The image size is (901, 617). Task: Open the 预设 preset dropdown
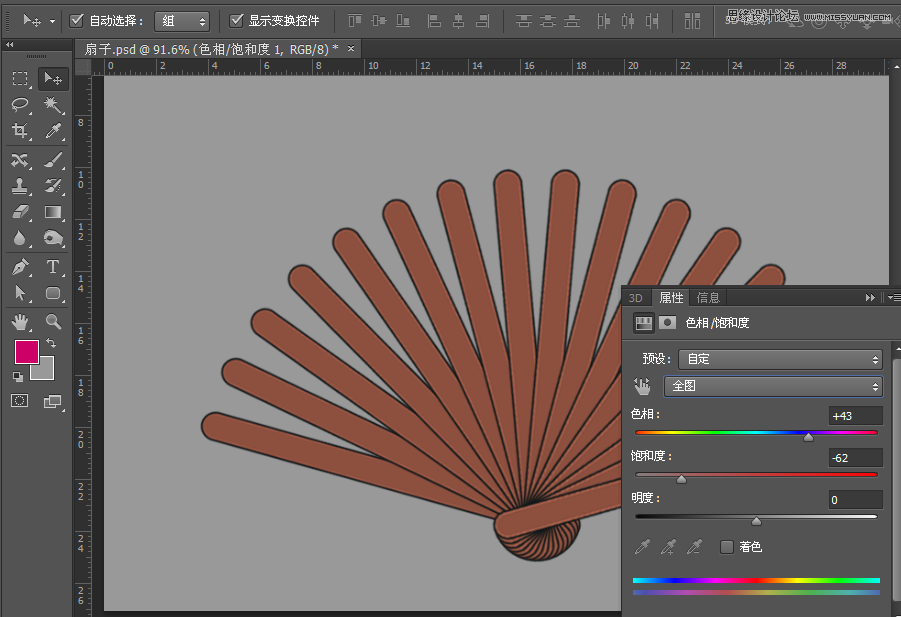tap(779, 359)
